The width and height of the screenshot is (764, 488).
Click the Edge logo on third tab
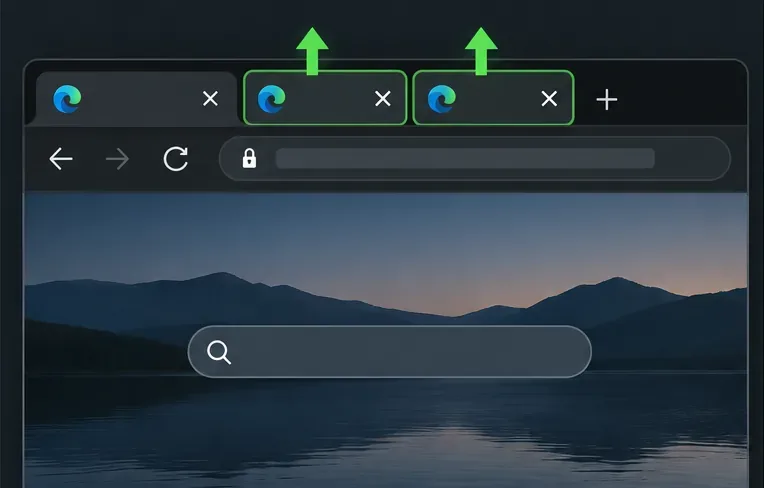click(441, 99)
